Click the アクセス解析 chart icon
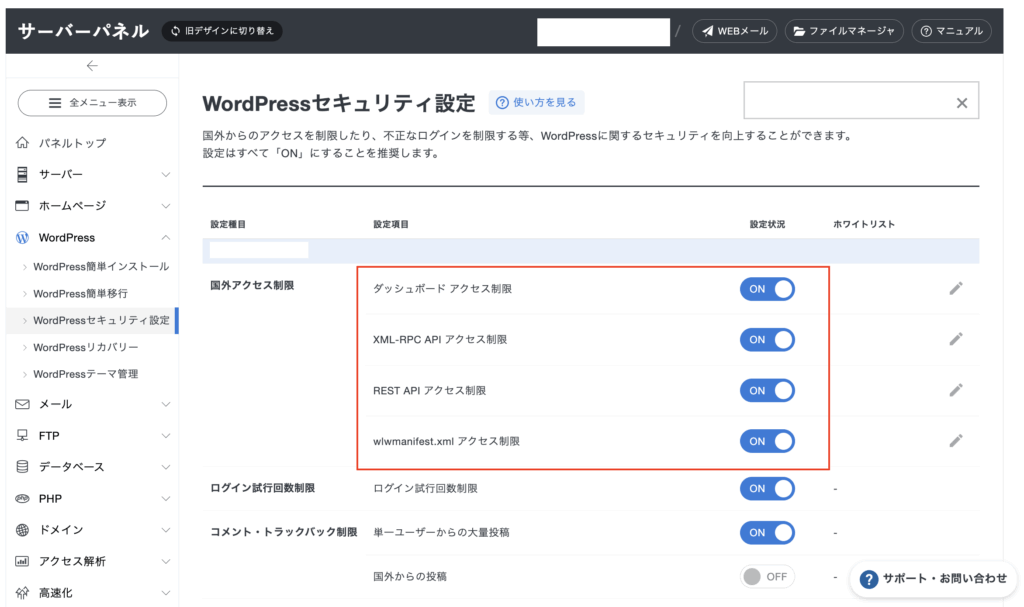This screenshot has width=1024, height=607. (x=22, y=561)
